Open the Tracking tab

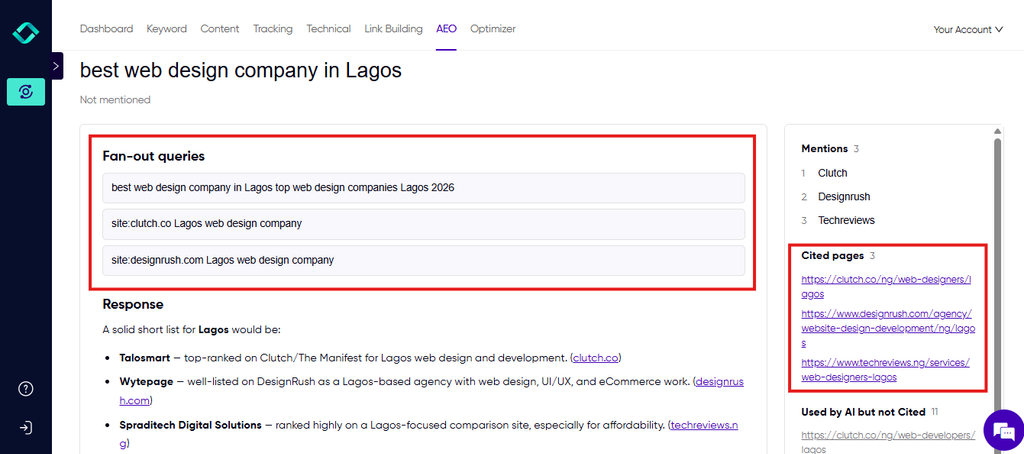272,29
